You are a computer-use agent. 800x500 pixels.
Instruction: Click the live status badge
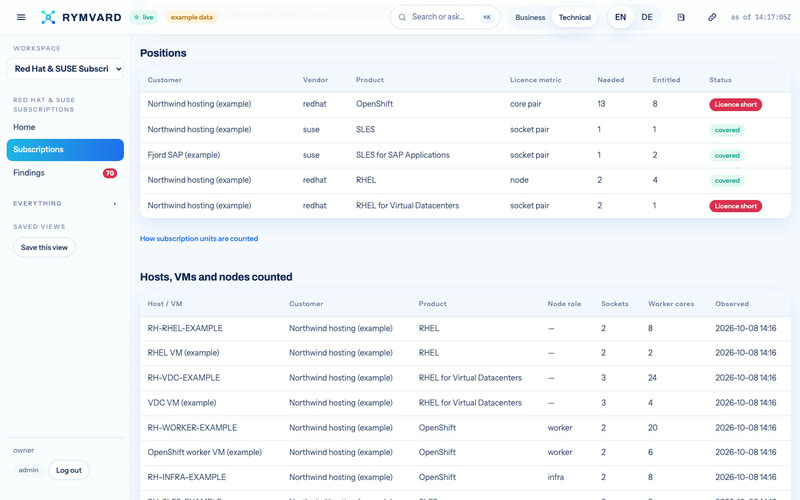click(x=144, y=17)
